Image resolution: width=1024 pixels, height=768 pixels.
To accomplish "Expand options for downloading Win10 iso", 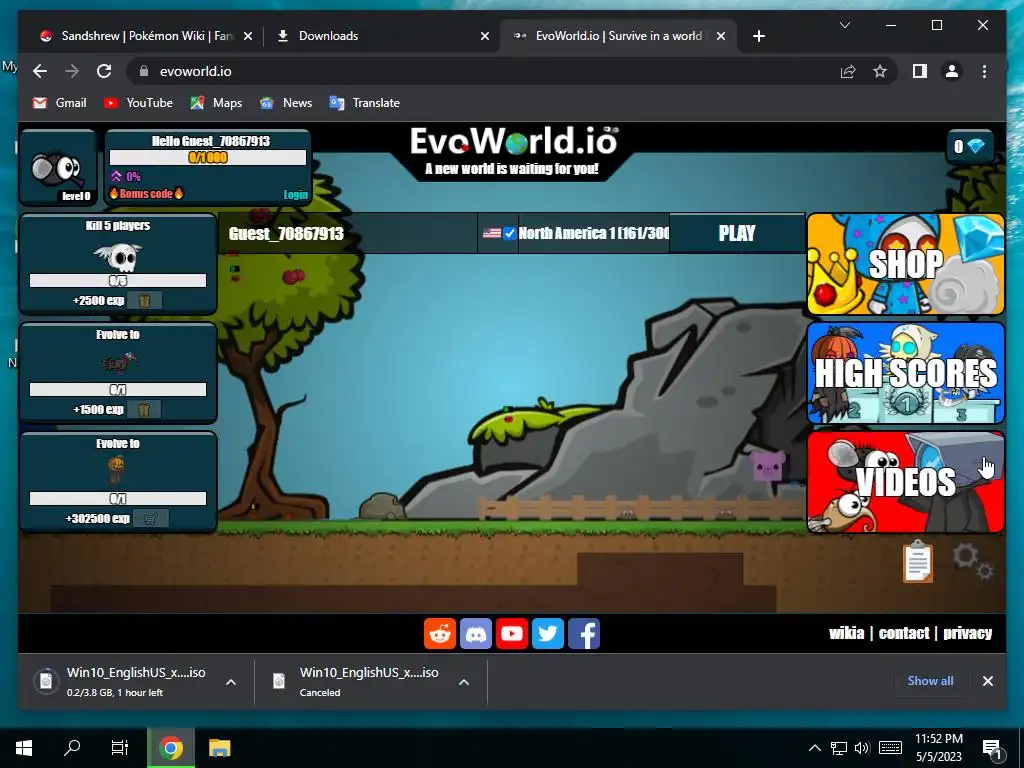I will pyautogui.click(x=231, y=682).
